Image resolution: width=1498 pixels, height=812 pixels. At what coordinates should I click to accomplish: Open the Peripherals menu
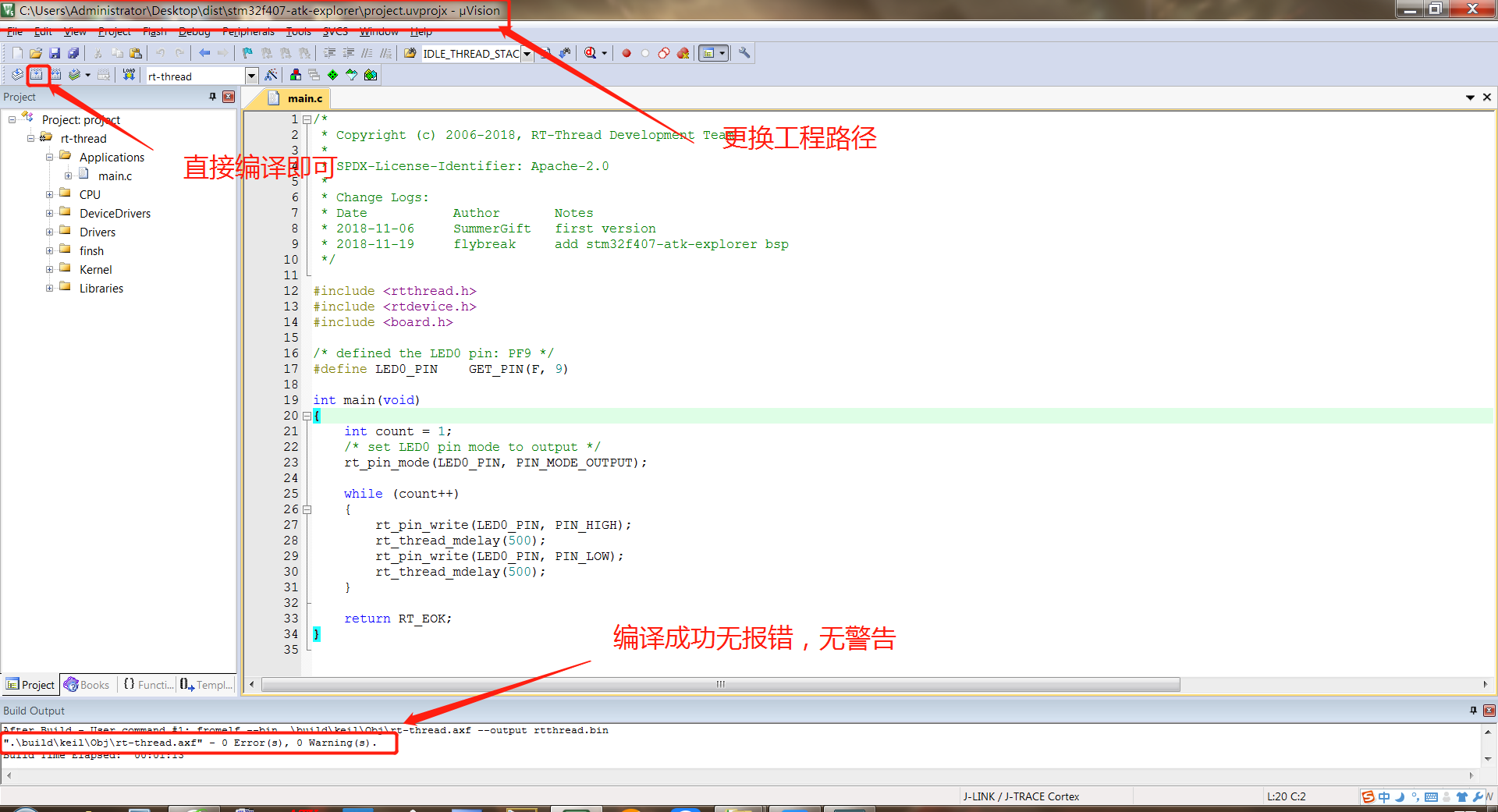point(247,31)
